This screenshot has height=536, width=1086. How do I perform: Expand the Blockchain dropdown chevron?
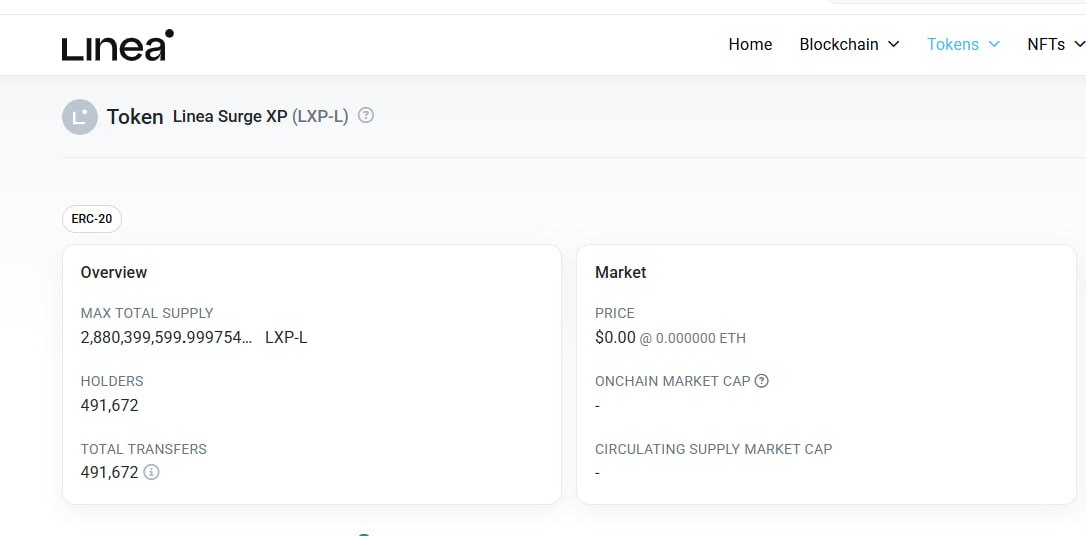coord(893,44)
